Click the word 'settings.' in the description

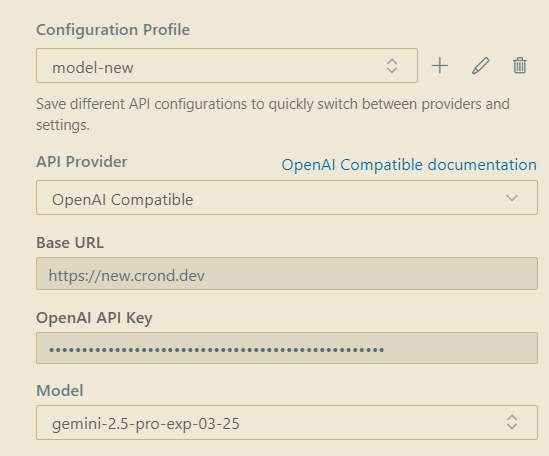tap(63, 125)
